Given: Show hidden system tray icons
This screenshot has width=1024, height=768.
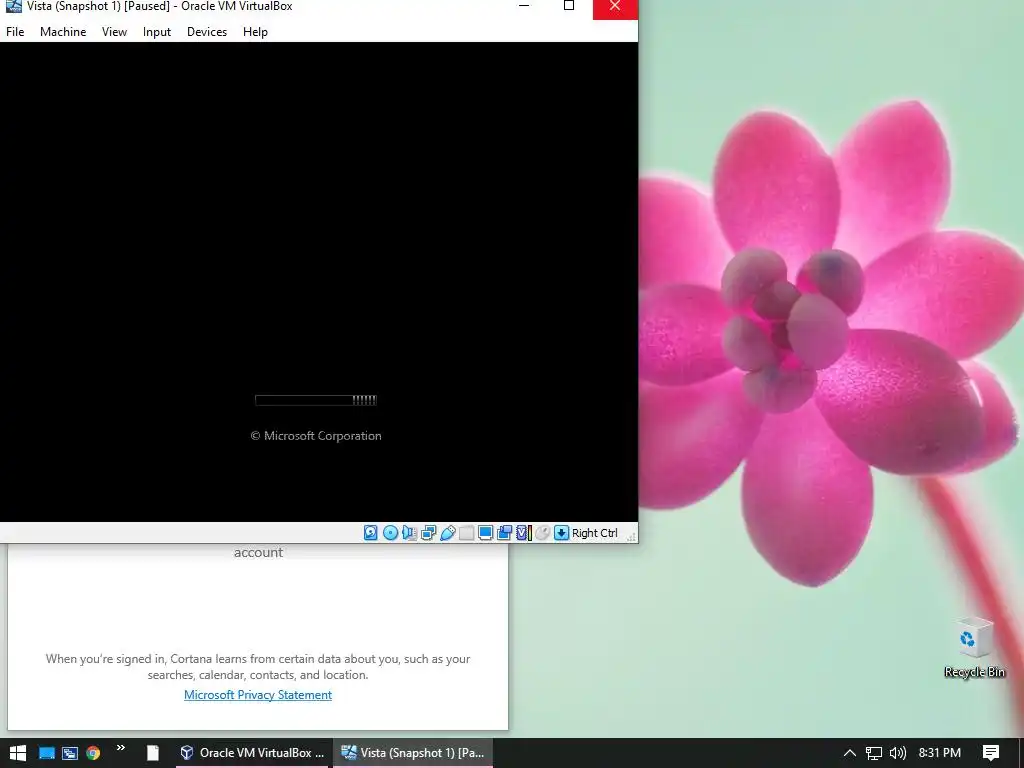Looking at the screenshot, I should [x=850, y=753].
